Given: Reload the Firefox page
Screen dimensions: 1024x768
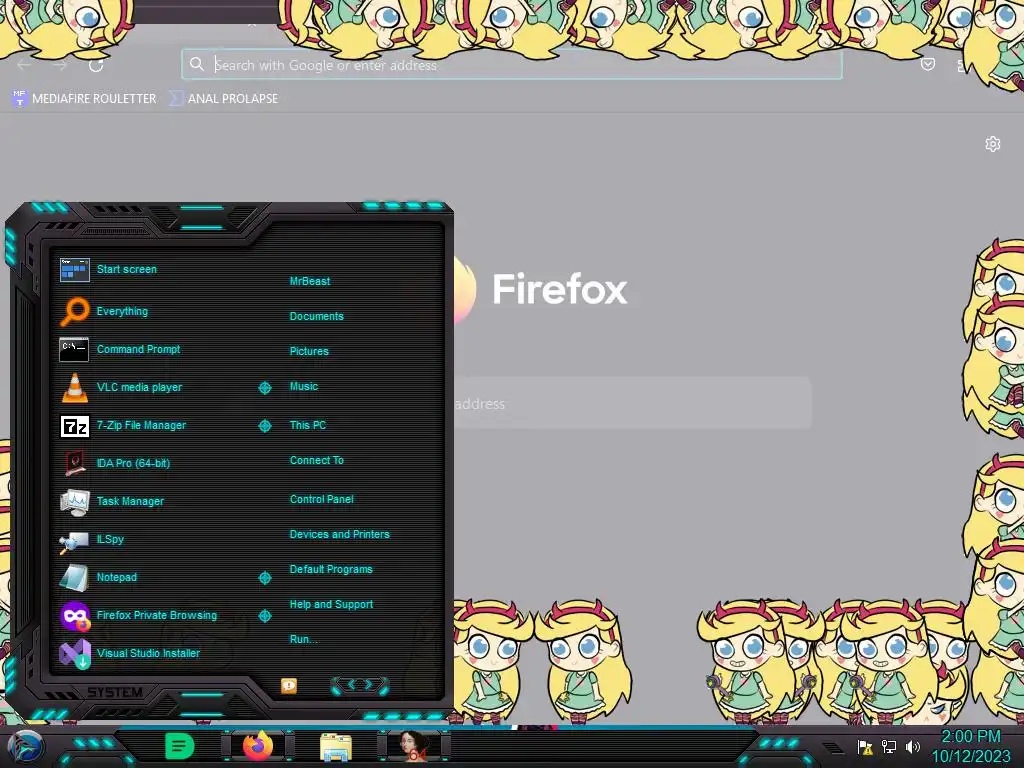Looking at the screenshot, I should pos(96,65).
